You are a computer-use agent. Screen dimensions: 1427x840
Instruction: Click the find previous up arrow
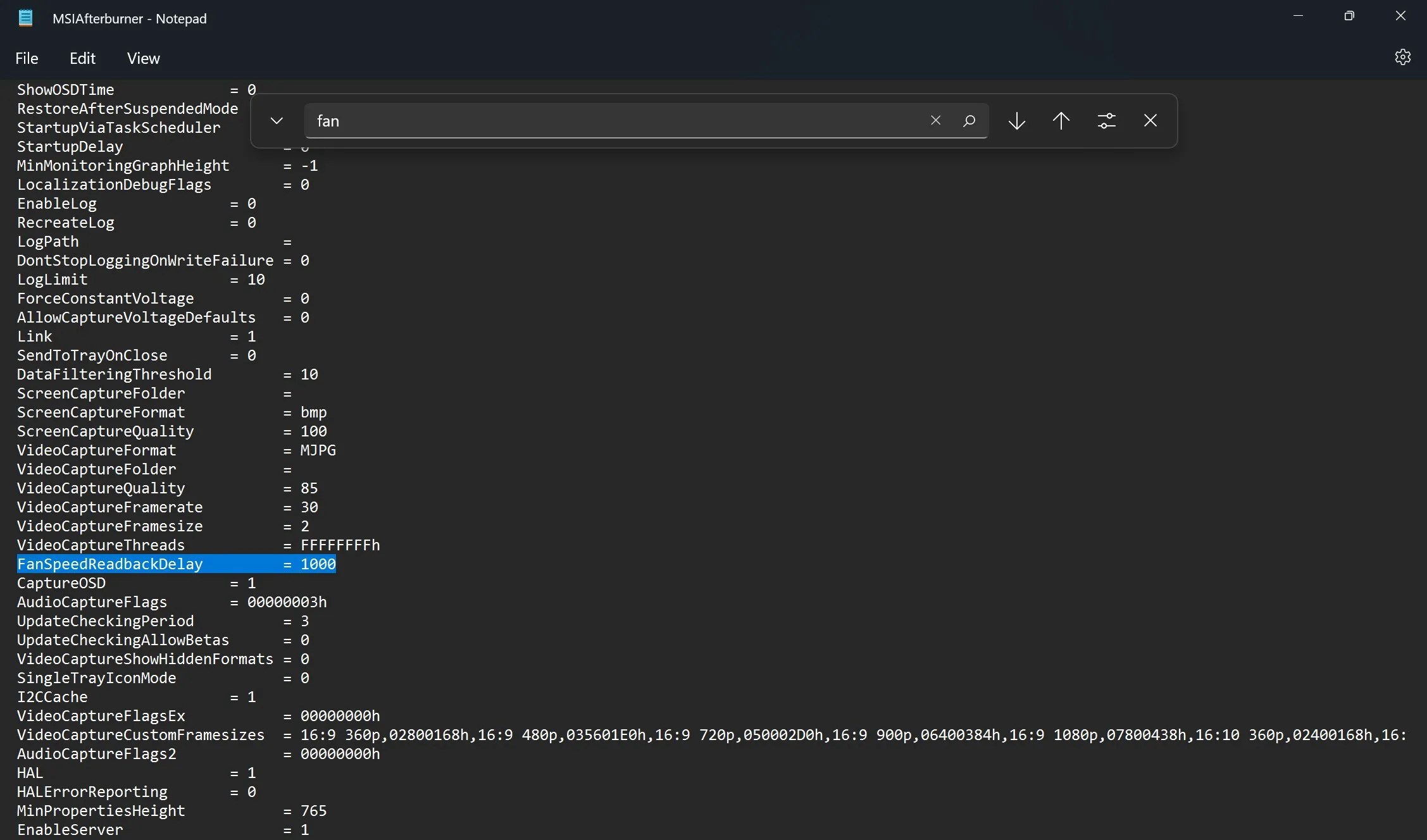(x=1061, y=121)
